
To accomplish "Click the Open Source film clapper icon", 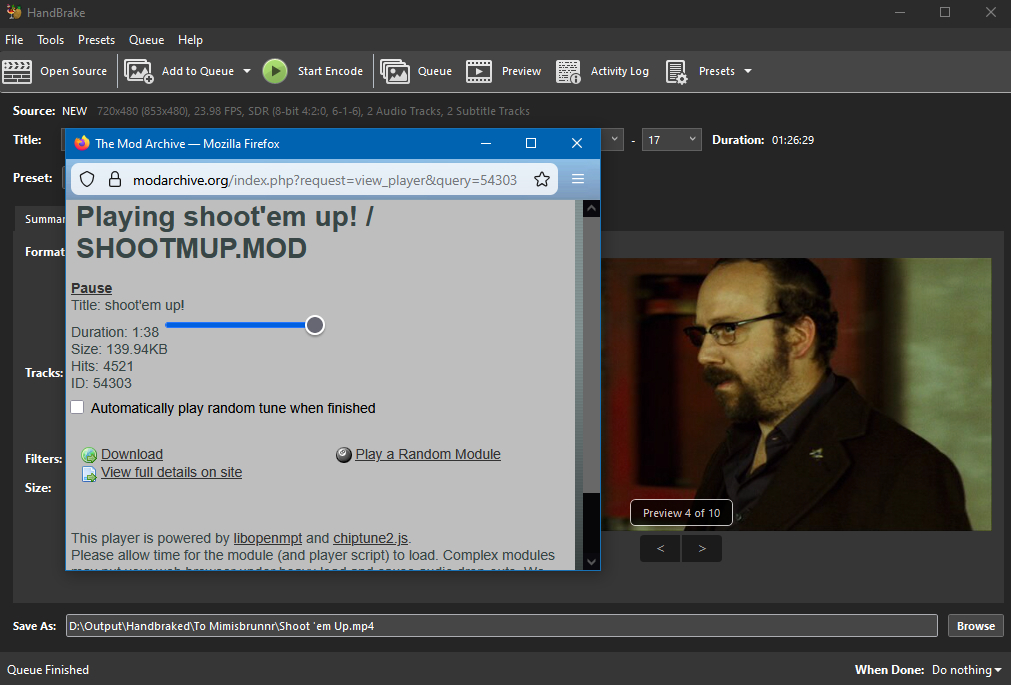I will (x=18, y=71).
